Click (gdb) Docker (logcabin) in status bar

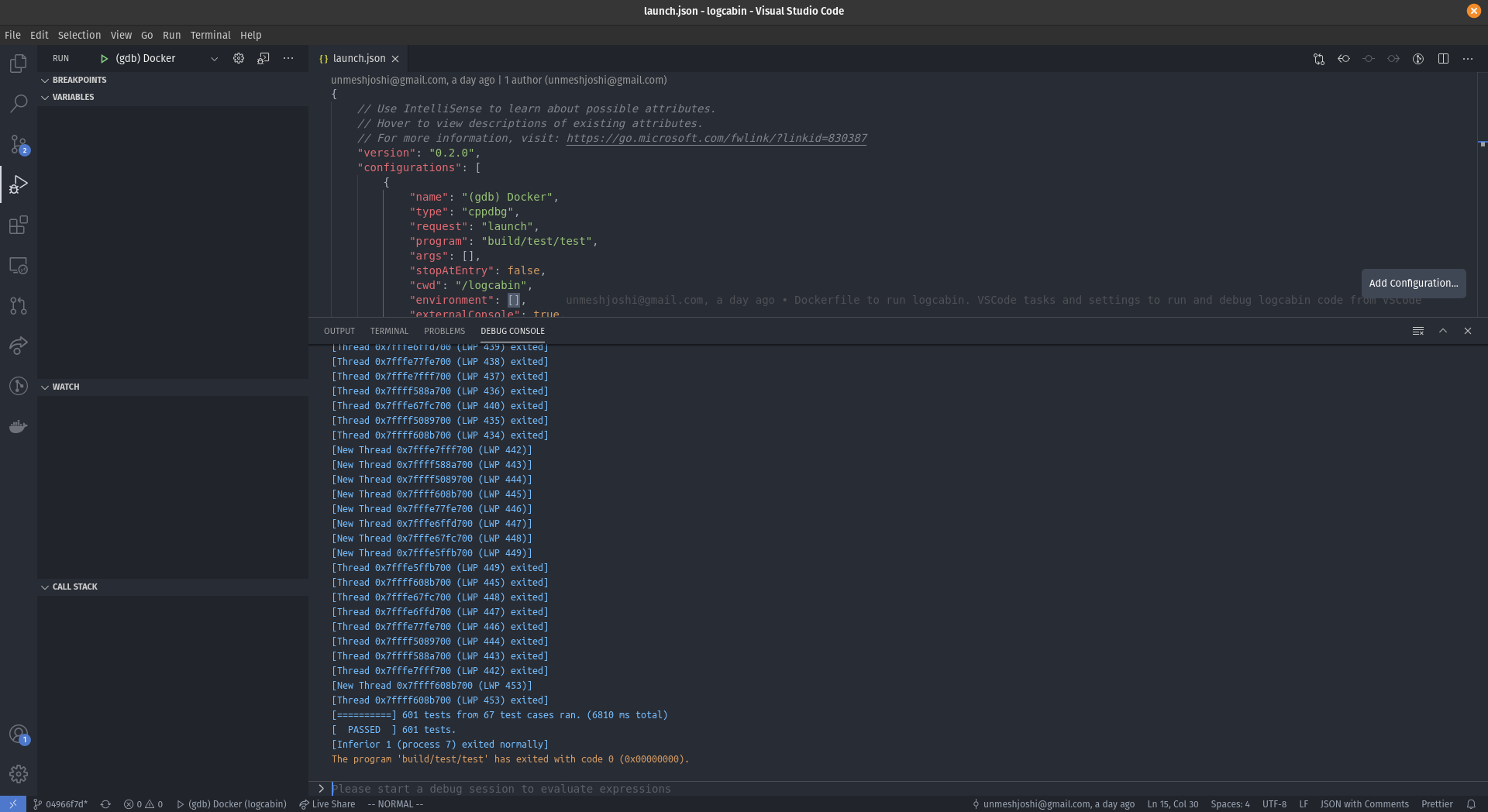[x=232, y=804]
